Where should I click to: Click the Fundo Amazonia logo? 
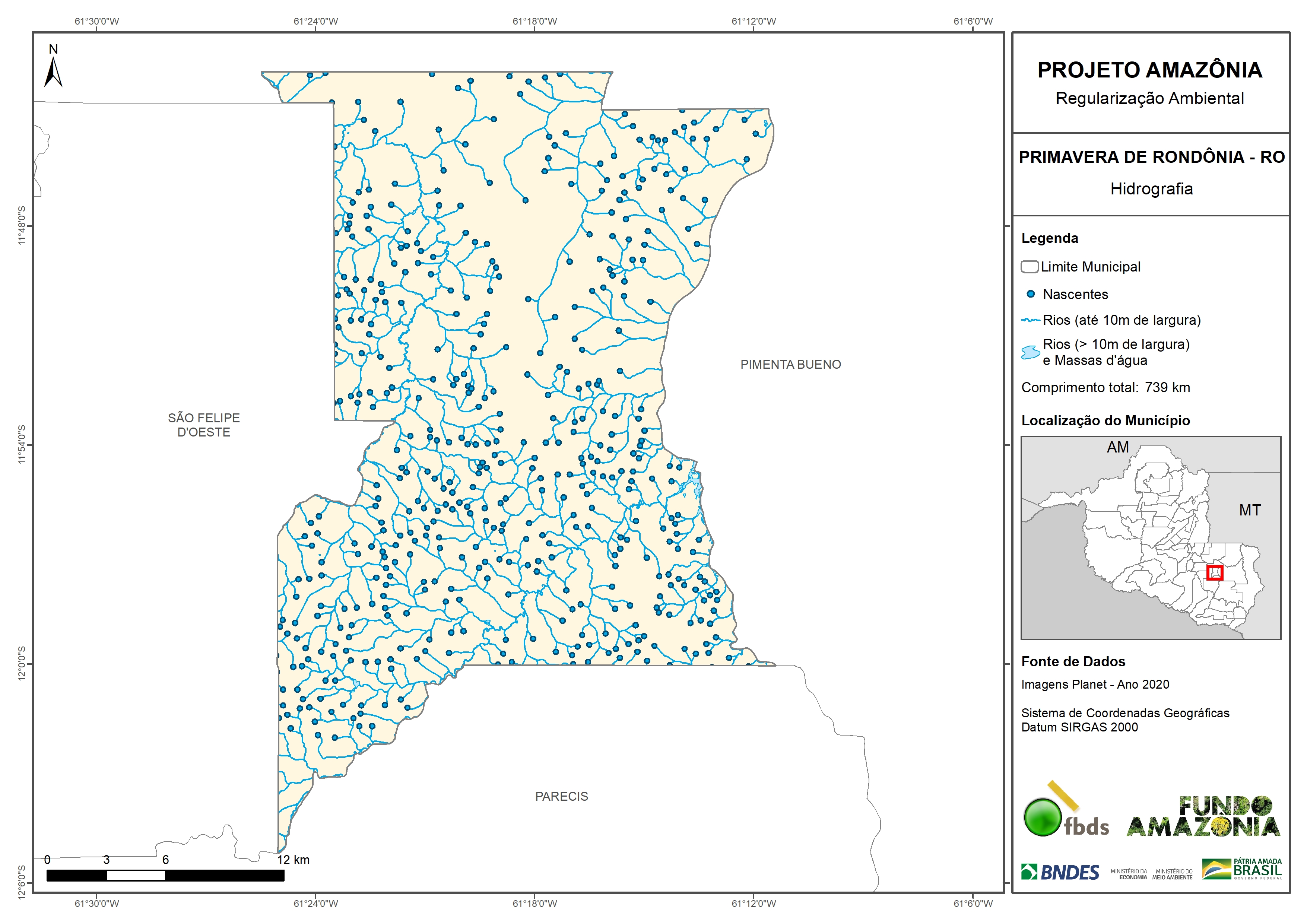tap(1203, 817)
